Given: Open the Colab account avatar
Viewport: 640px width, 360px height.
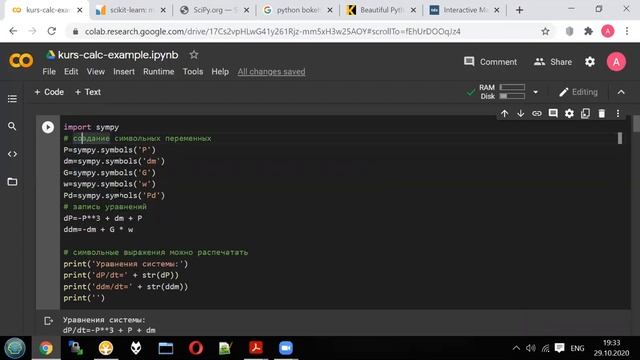Looking at the screenshot, I should pos(616,62).
